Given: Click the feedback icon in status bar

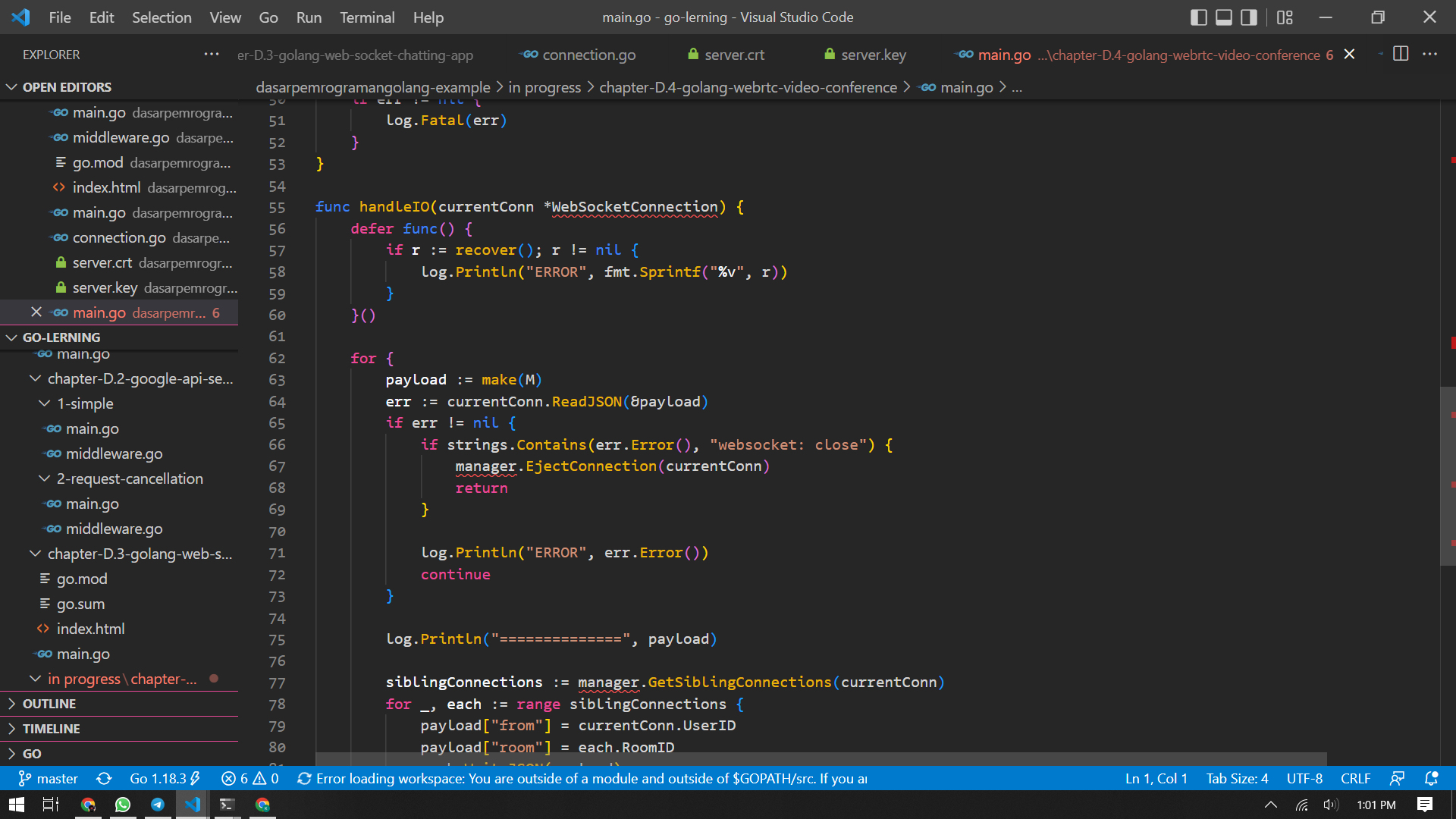Looking at the screenshot, I should (1397, 779).
